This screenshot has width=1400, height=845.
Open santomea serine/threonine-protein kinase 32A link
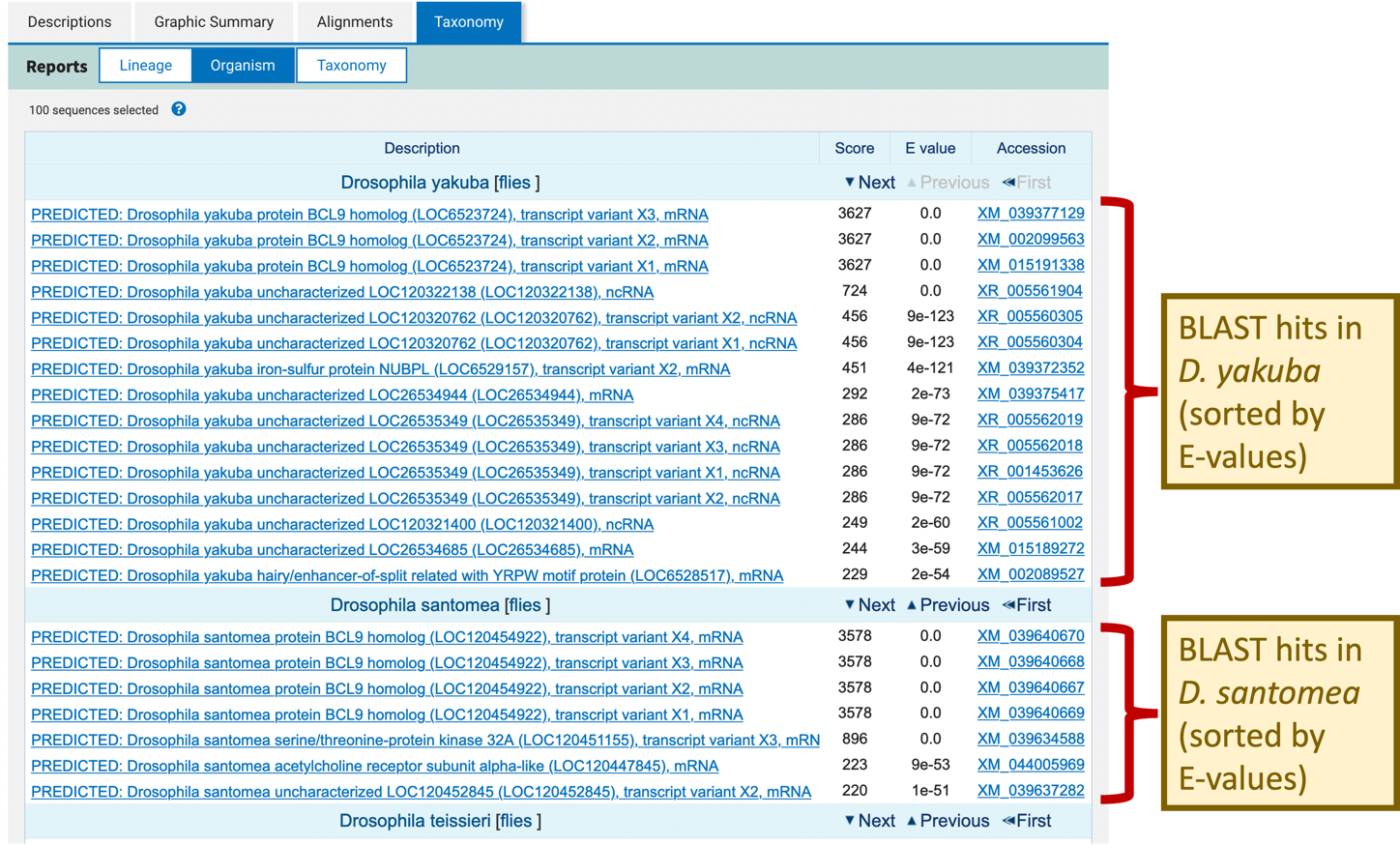[425, 740]
